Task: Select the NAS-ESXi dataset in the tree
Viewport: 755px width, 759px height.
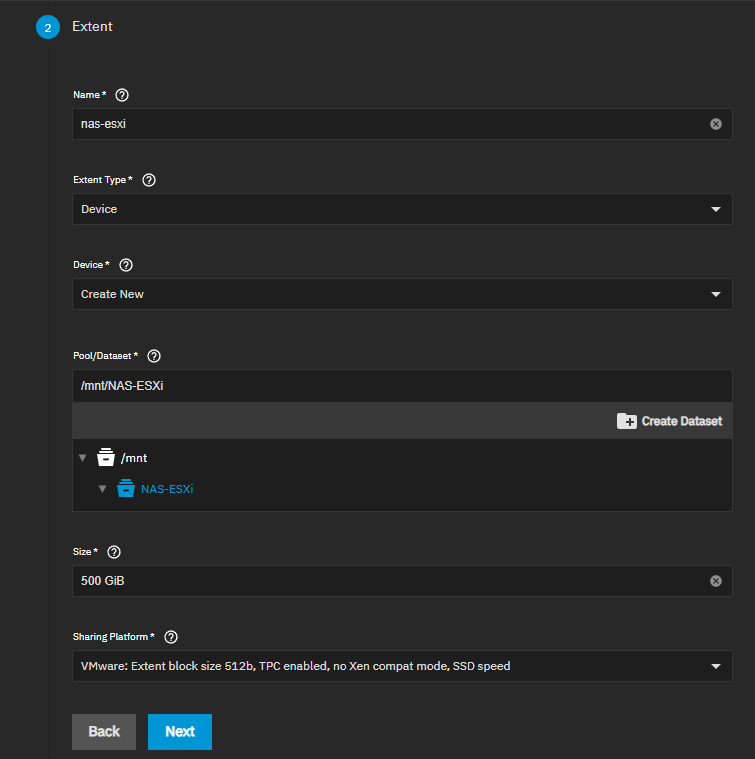Action: pos(167,489)
